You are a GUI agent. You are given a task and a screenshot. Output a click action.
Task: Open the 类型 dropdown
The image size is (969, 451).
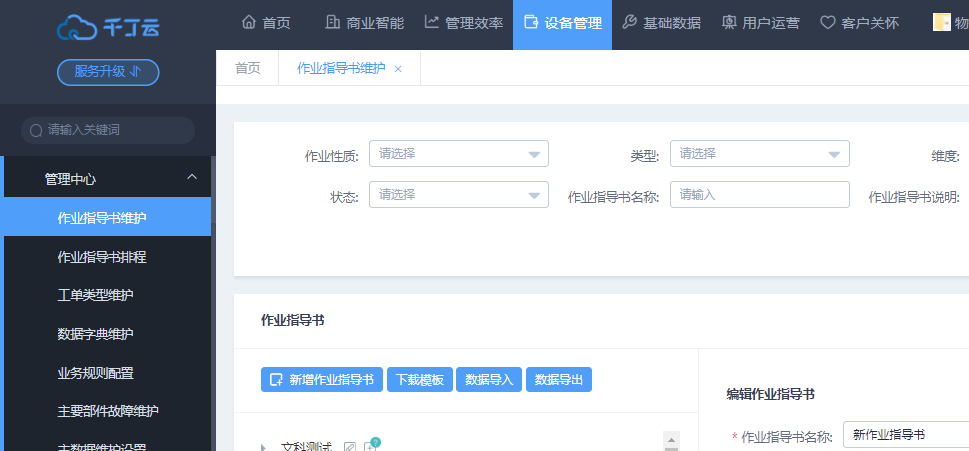tap(760, 154)
